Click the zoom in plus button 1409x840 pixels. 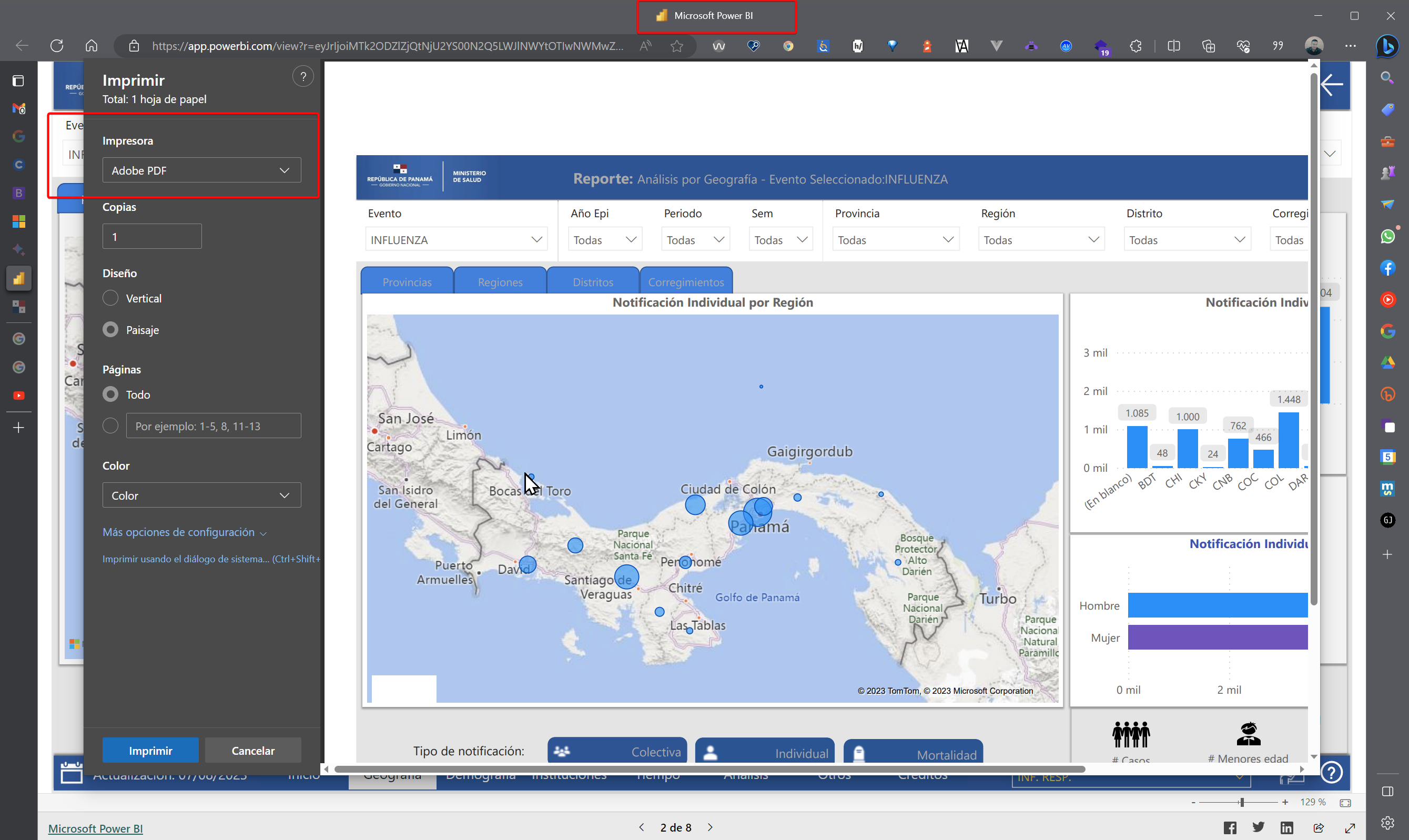point(1285,802)
